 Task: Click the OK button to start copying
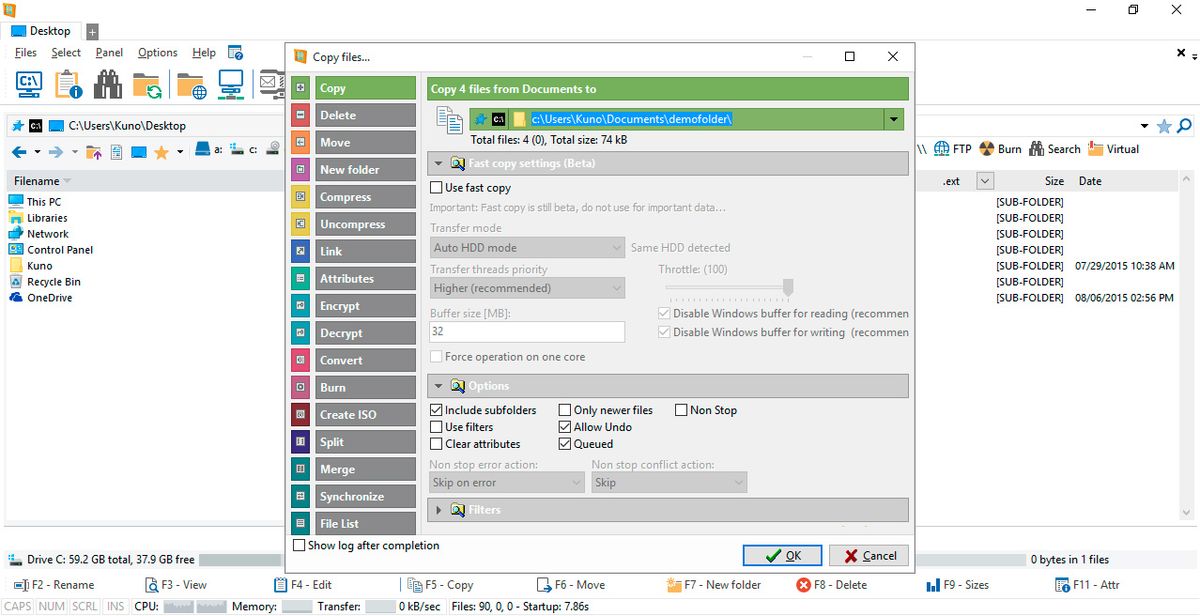pyautogui.click(x=782, y=556)
